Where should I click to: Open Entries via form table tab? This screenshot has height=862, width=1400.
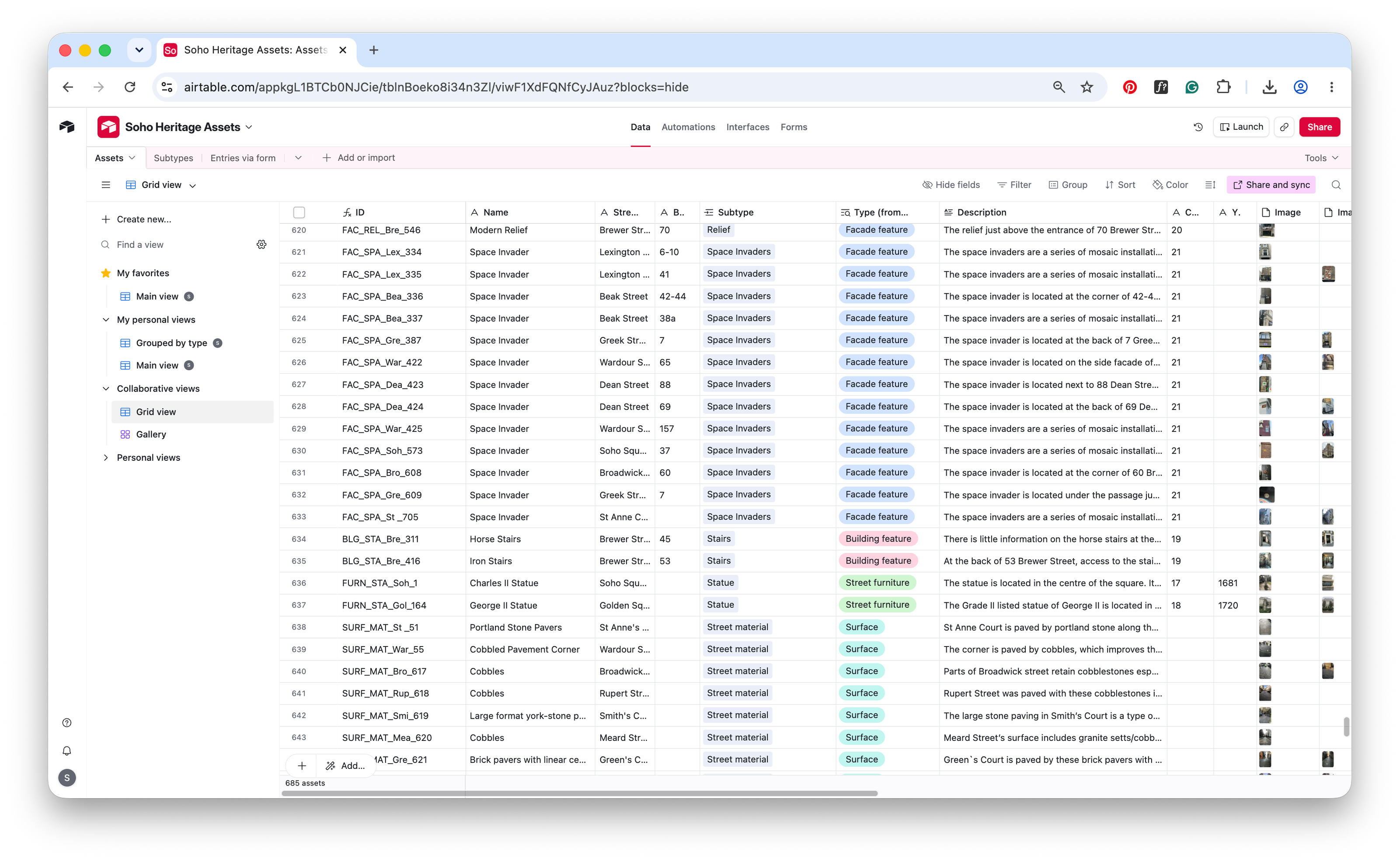click(x=243, y=158)
